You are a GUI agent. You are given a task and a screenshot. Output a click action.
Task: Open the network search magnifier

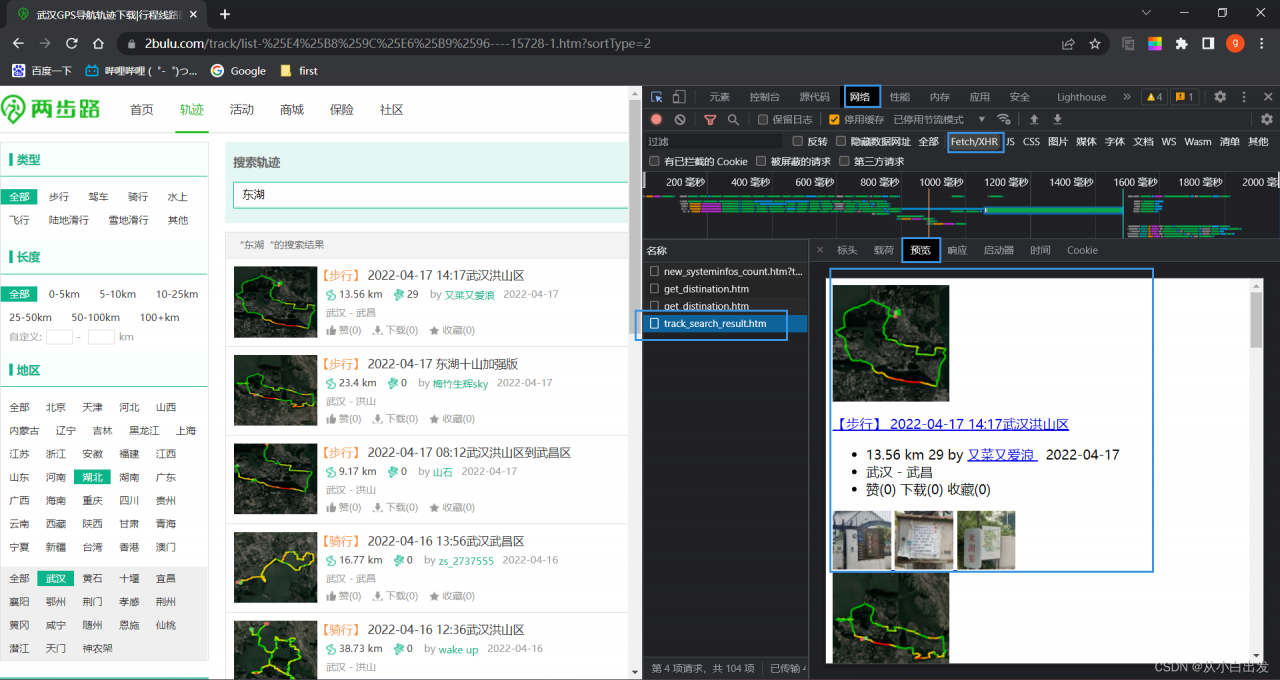pyautogui.click(x=733, y=120)
